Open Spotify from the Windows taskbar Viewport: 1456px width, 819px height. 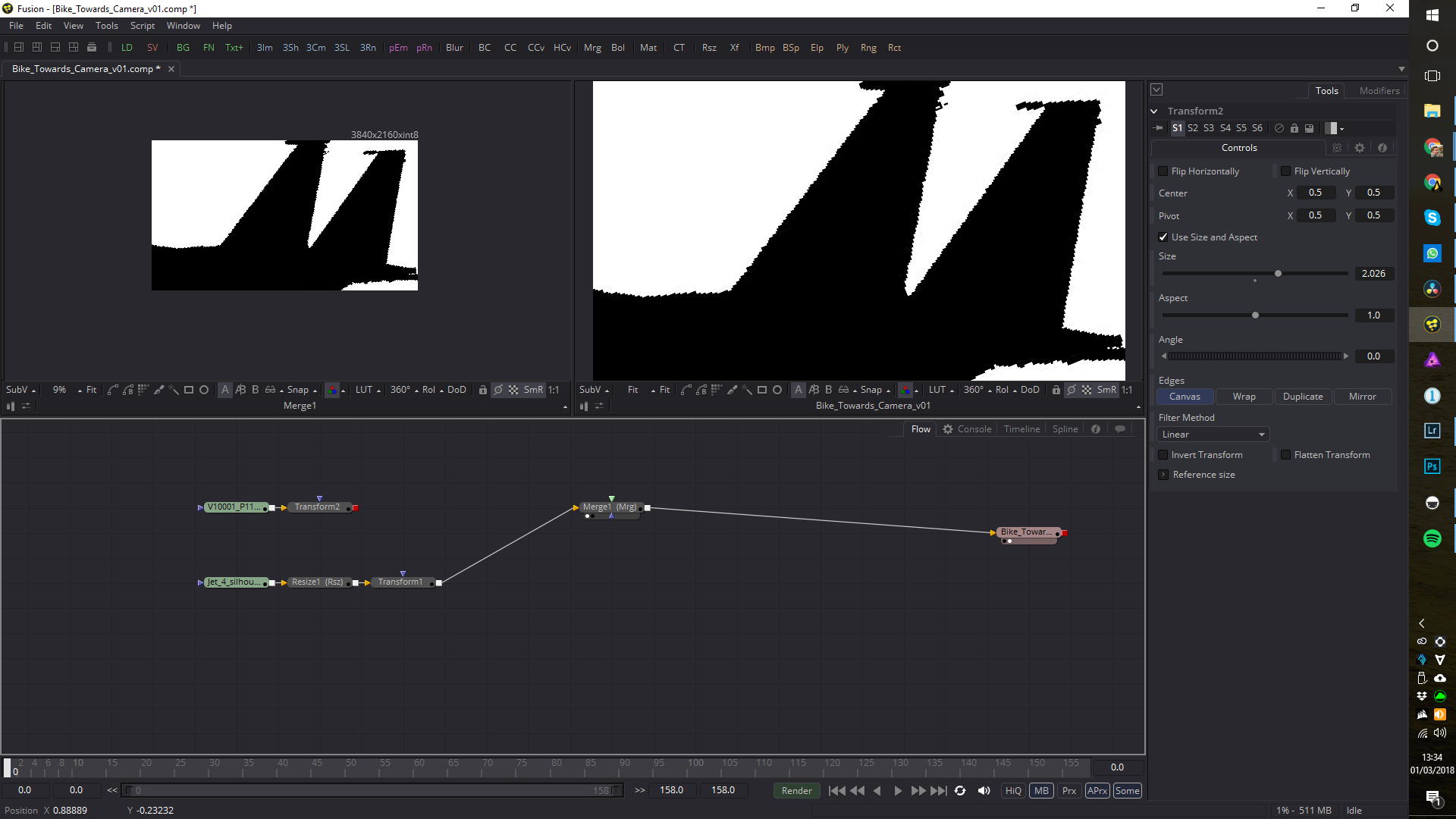point(1432,538)
